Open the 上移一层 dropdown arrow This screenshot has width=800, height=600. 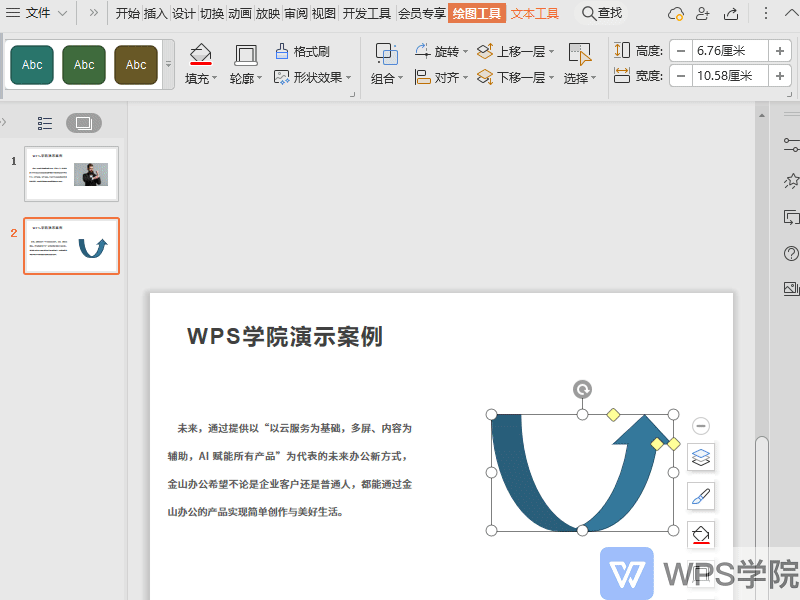click(552, 52)
